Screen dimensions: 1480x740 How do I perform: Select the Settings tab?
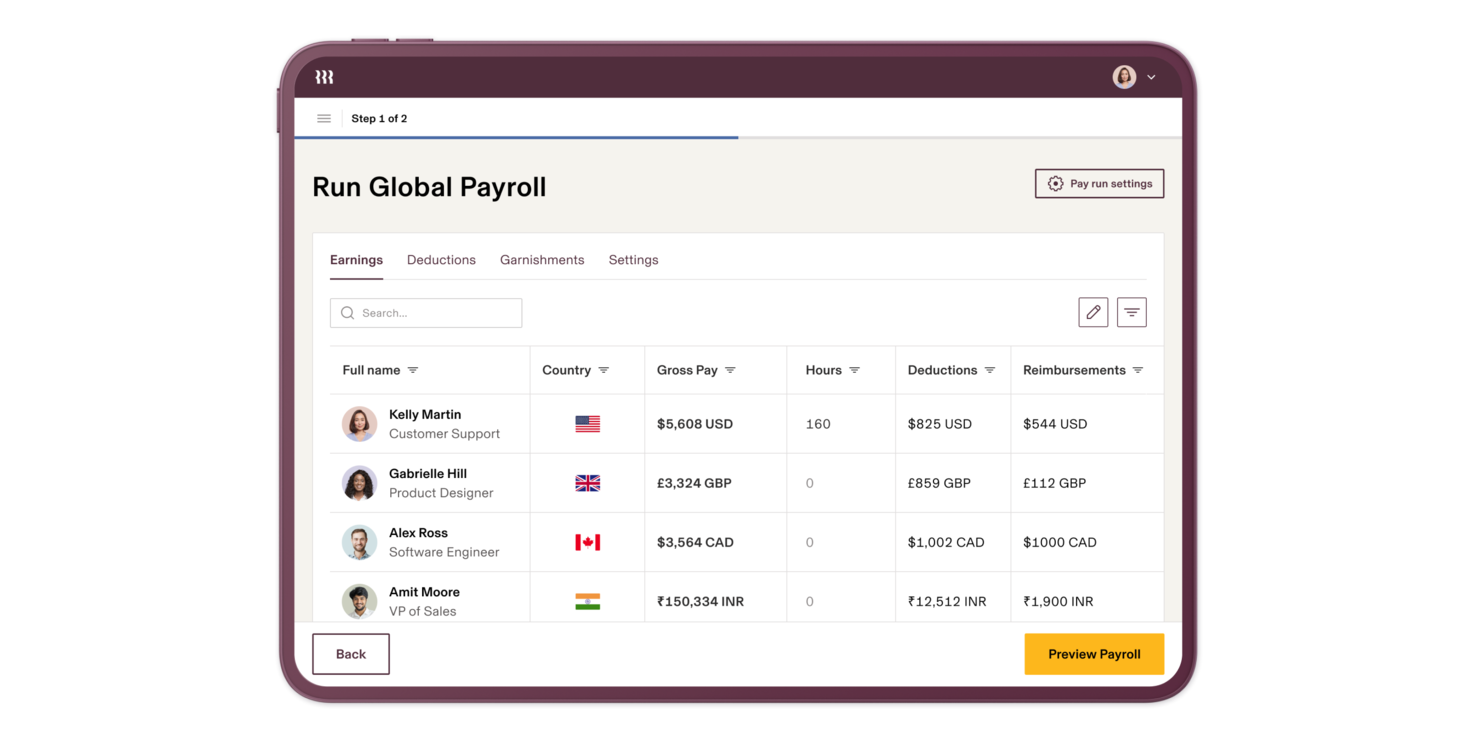coord(633,259)
